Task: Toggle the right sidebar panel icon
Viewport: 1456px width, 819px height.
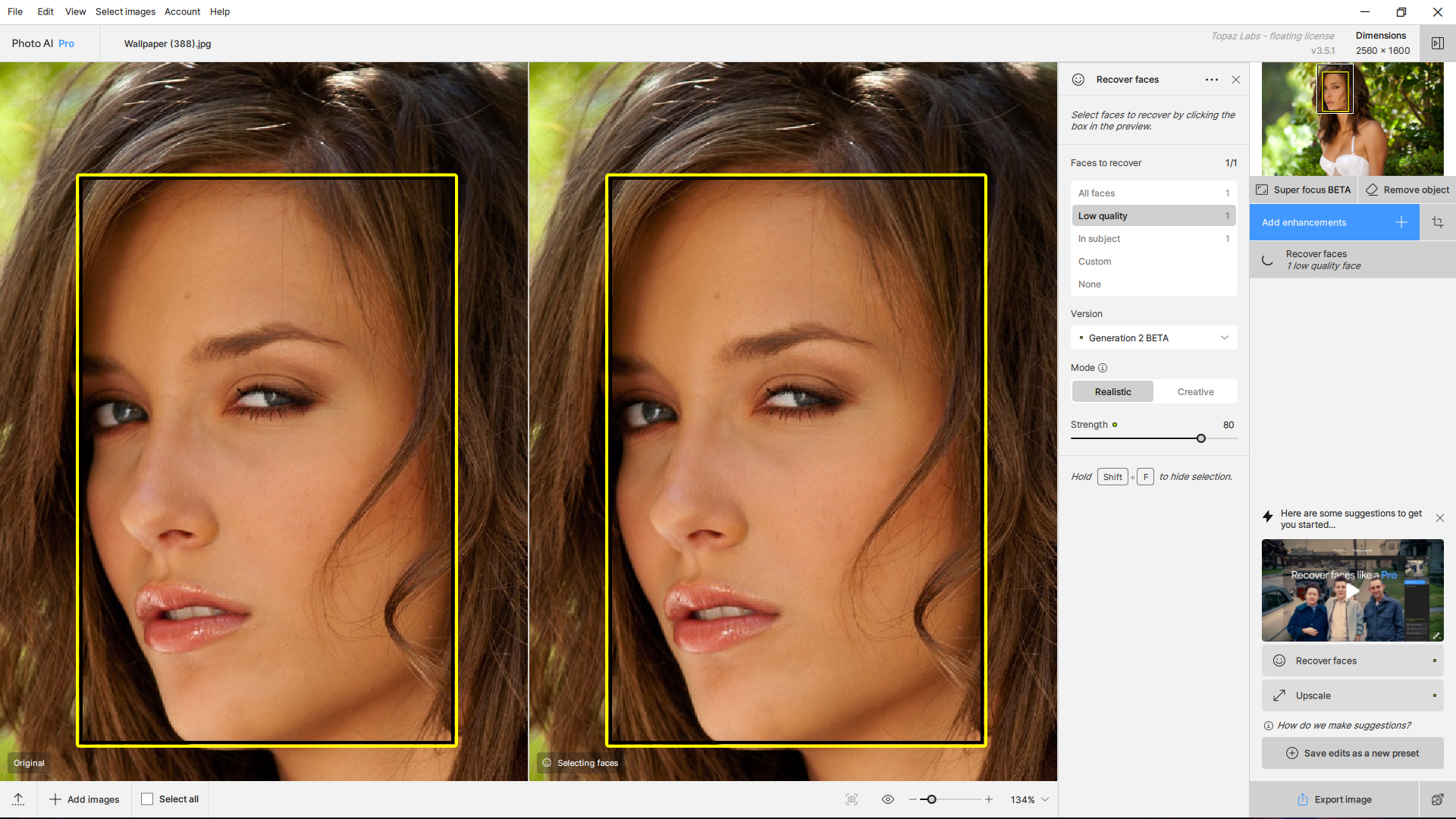Action: coord(1437,43)
